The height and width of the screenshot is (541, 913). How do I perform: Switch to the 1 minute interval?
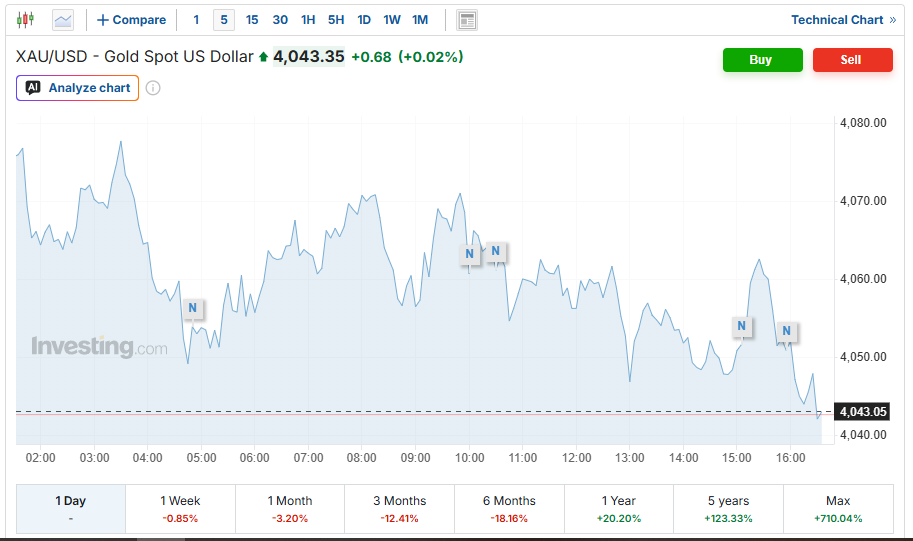196,20
